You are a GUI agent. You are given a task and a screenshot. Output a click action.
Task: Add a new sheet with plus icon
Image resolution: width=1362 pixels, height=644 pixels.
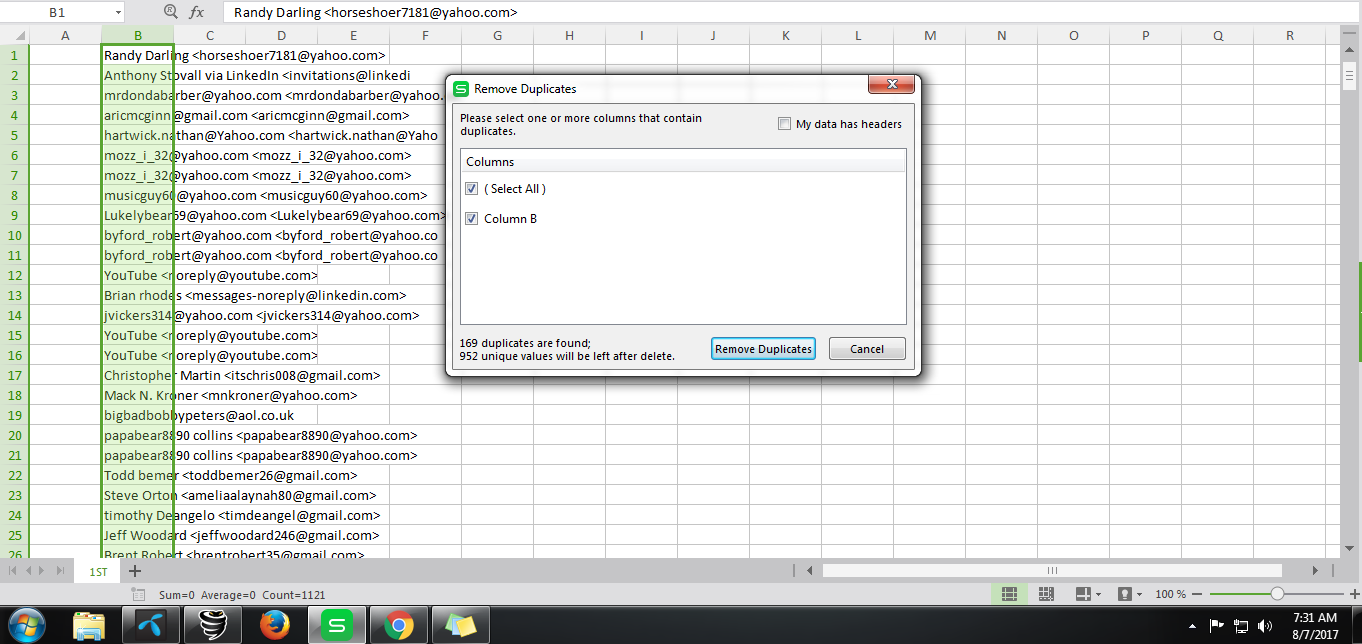[x=135, y=571]
